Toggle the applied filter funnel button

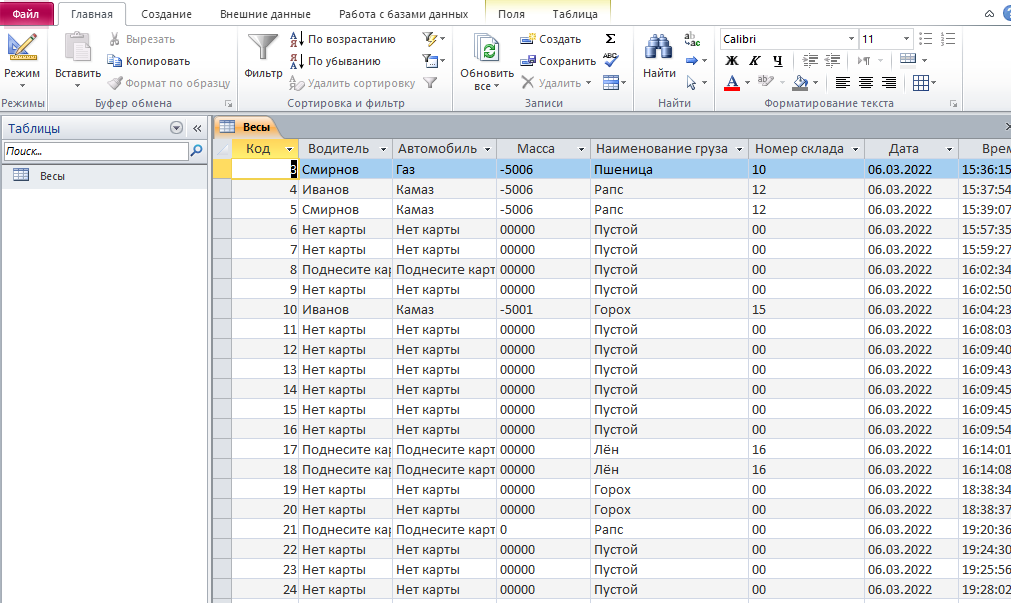pyautogui.click(x=430, y=83)
